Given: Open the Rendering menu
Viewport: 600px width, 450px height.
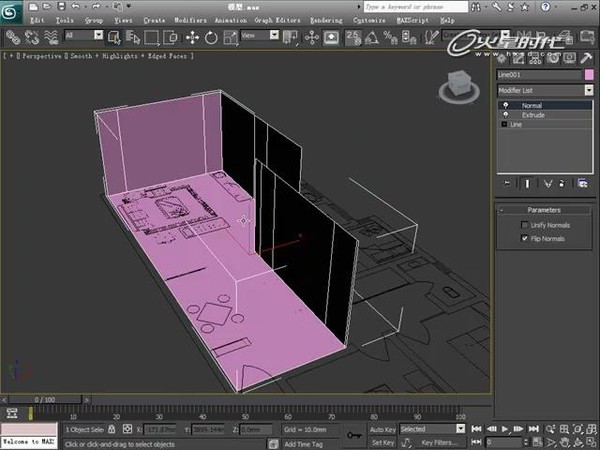Looking at the screenshot, I should 326,20.
